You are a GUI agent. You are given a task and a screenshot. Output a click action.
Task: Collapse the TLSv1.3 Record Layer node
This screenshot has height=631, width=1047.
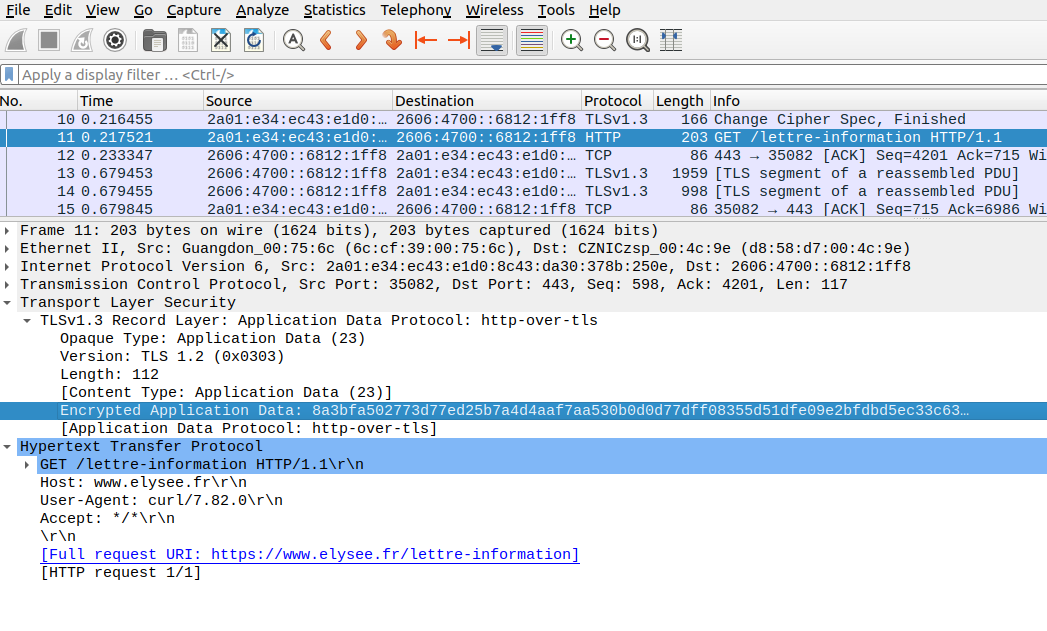coord(27,321)
